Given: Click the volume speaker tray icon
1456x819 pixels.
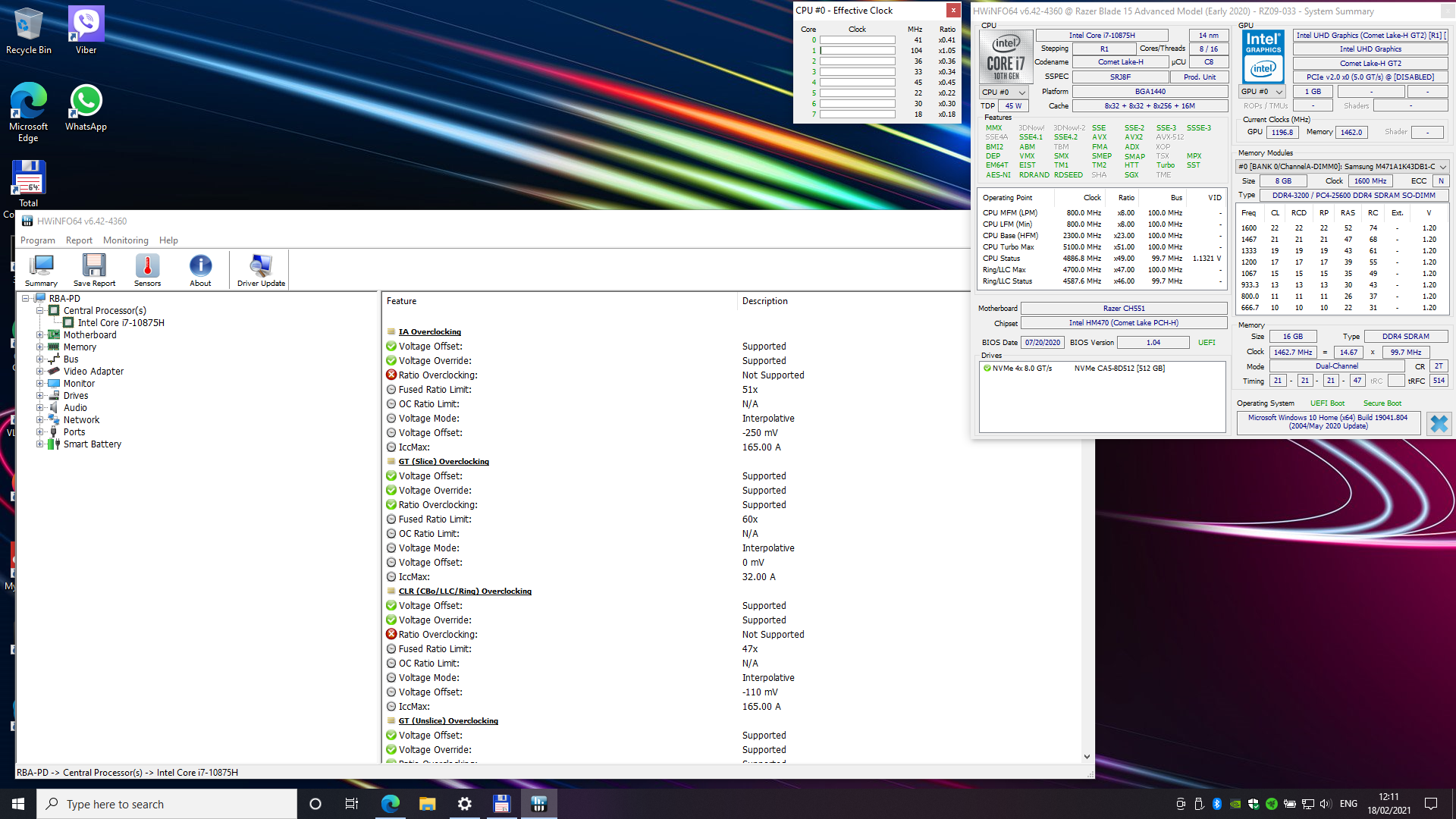Looking at the screenshot, I should [x=1325, y=804].
